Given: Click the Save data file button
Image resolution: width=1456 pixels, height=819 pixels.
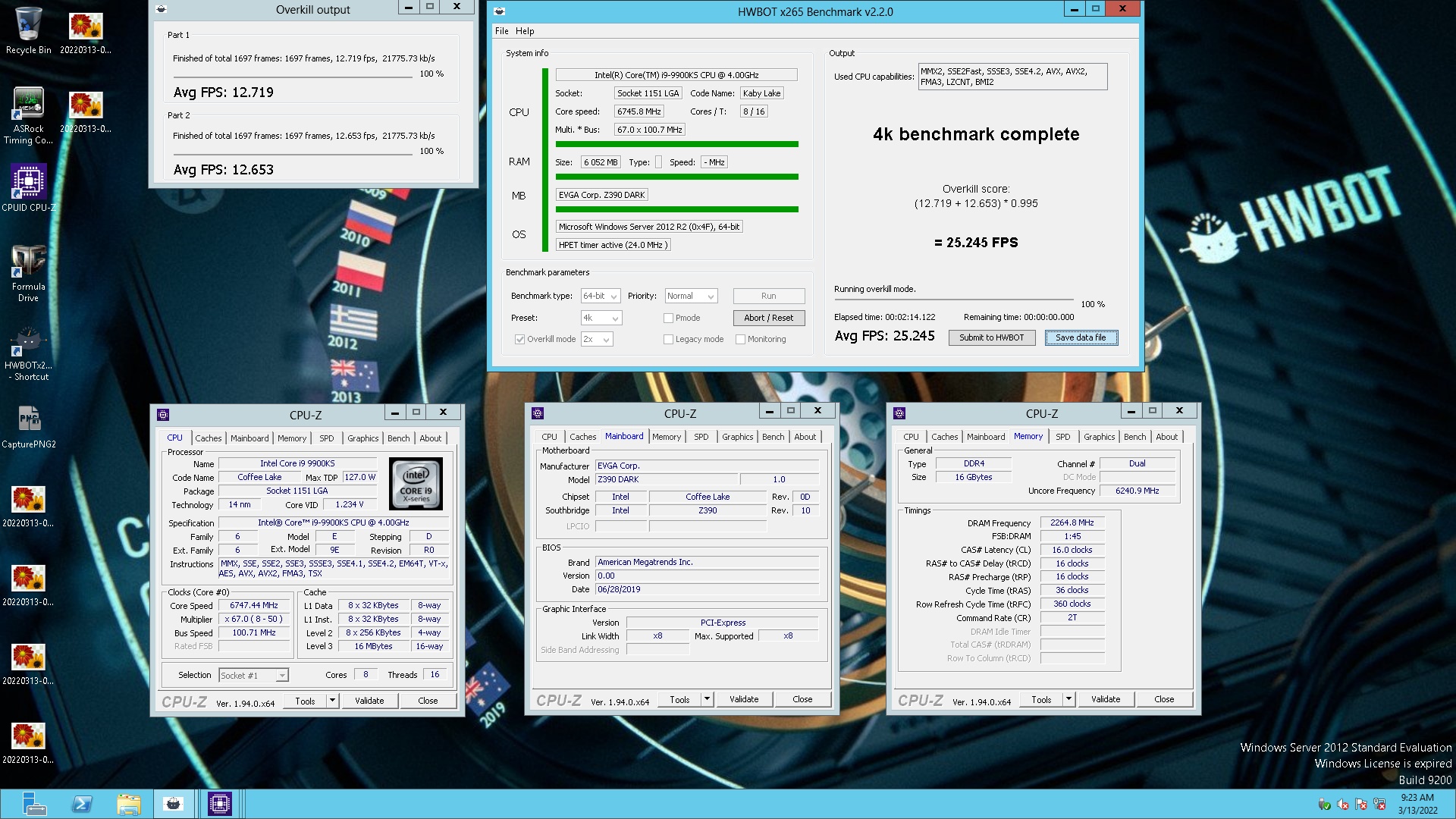Looking at the screenshot, I should point(1081,337).
